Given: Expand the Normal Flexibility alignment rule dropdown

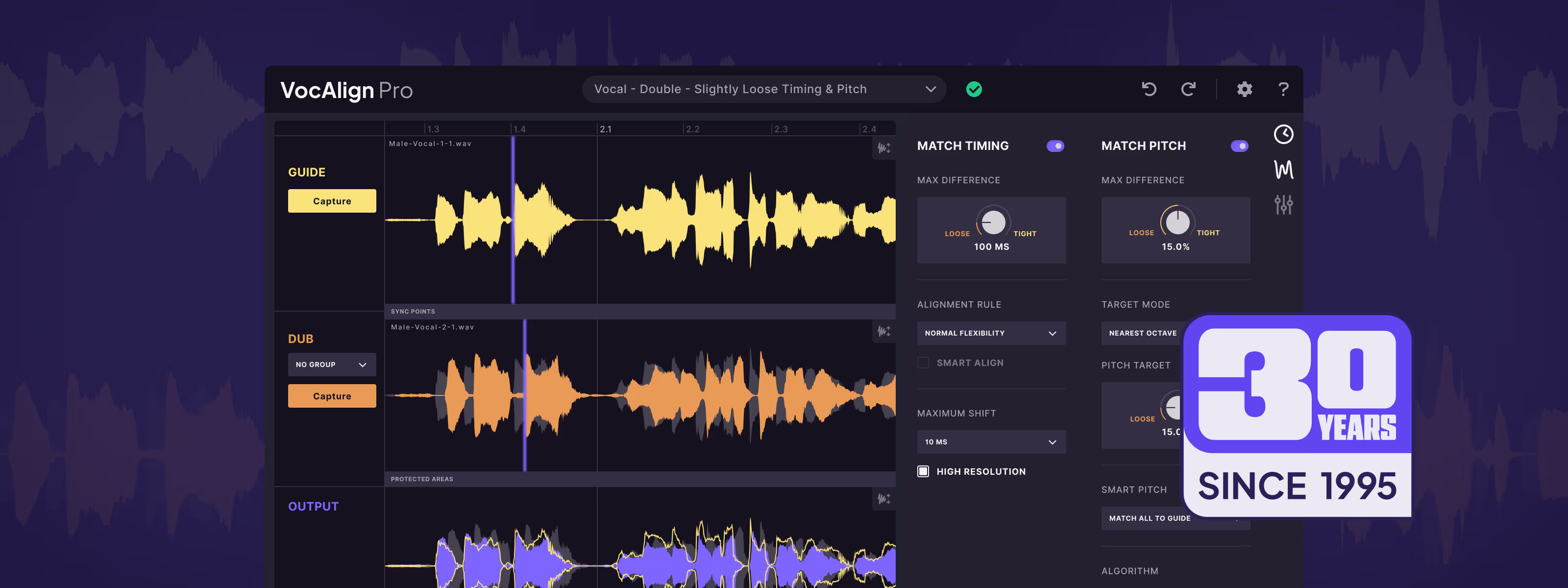Looking at the screenshot, I should [991, 334].
